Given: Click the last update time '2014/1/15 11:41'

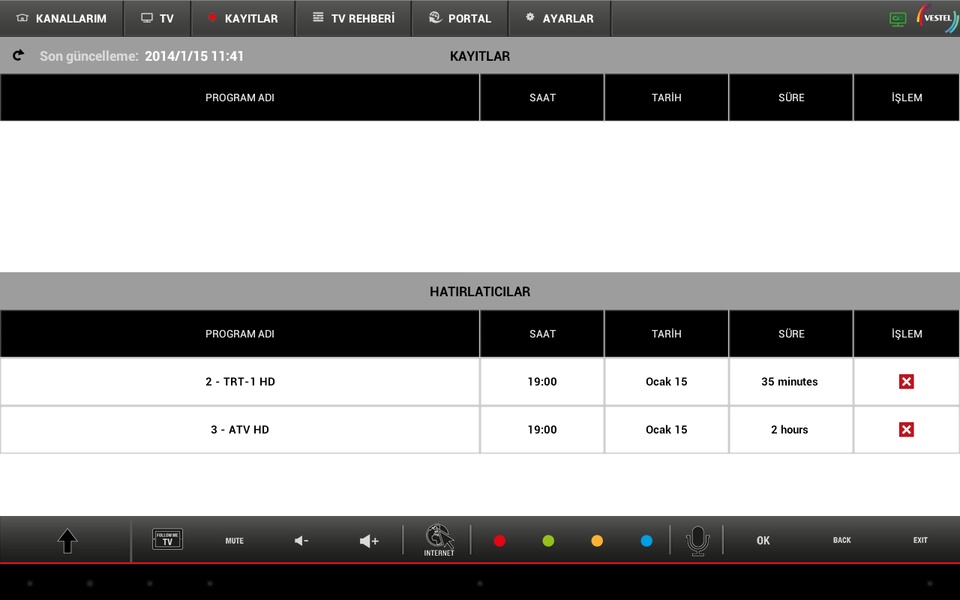Looking at the screenshot, I should [x=194, y=56].
